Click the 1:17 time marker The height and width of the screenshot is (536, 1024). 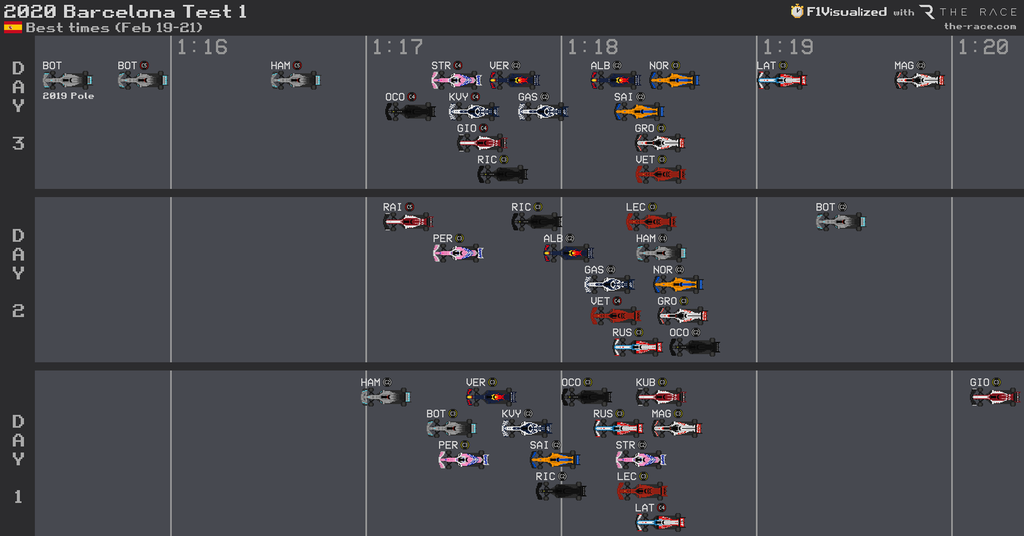(x=397, y=47)
